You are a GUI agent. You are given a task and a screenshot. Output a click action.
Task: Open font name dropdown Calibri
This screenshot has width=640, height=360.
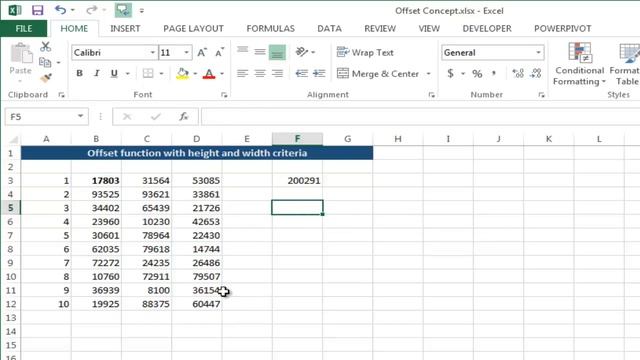153,53
